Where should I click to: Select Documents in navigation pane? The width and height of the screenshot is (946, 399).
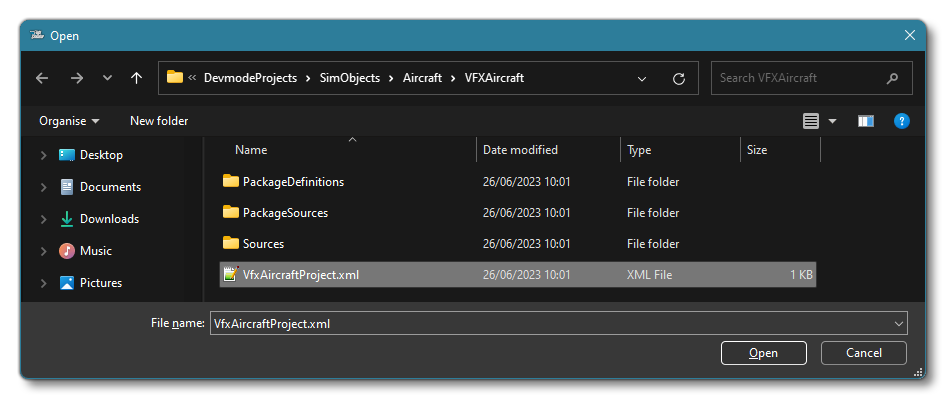click(110, 187)
